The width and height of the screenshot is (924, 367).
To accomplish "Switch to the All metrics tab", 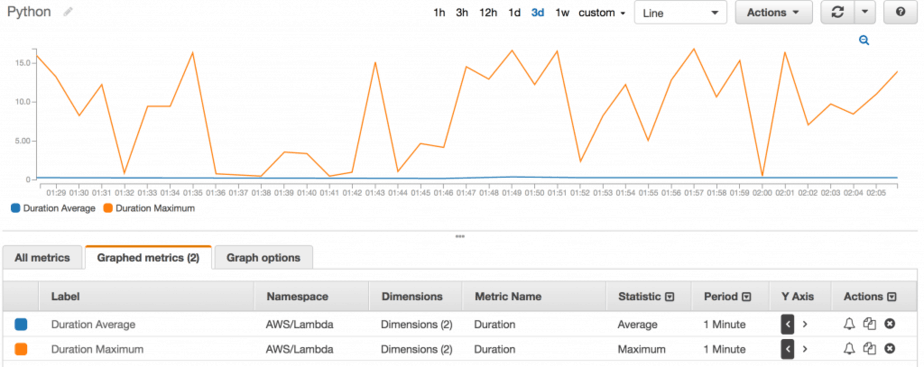I will [x=42, y=257].
